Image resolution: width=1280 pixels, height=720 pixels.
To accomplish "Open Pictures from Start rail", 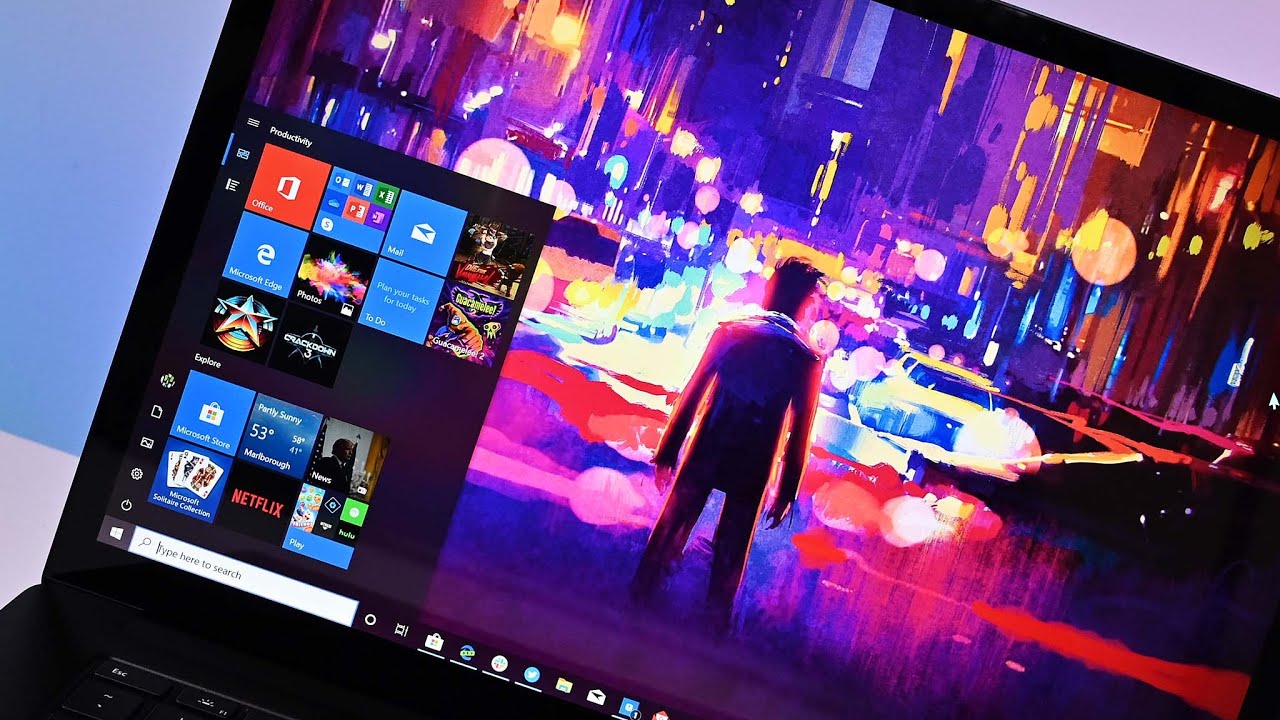I will click(147, 442).
